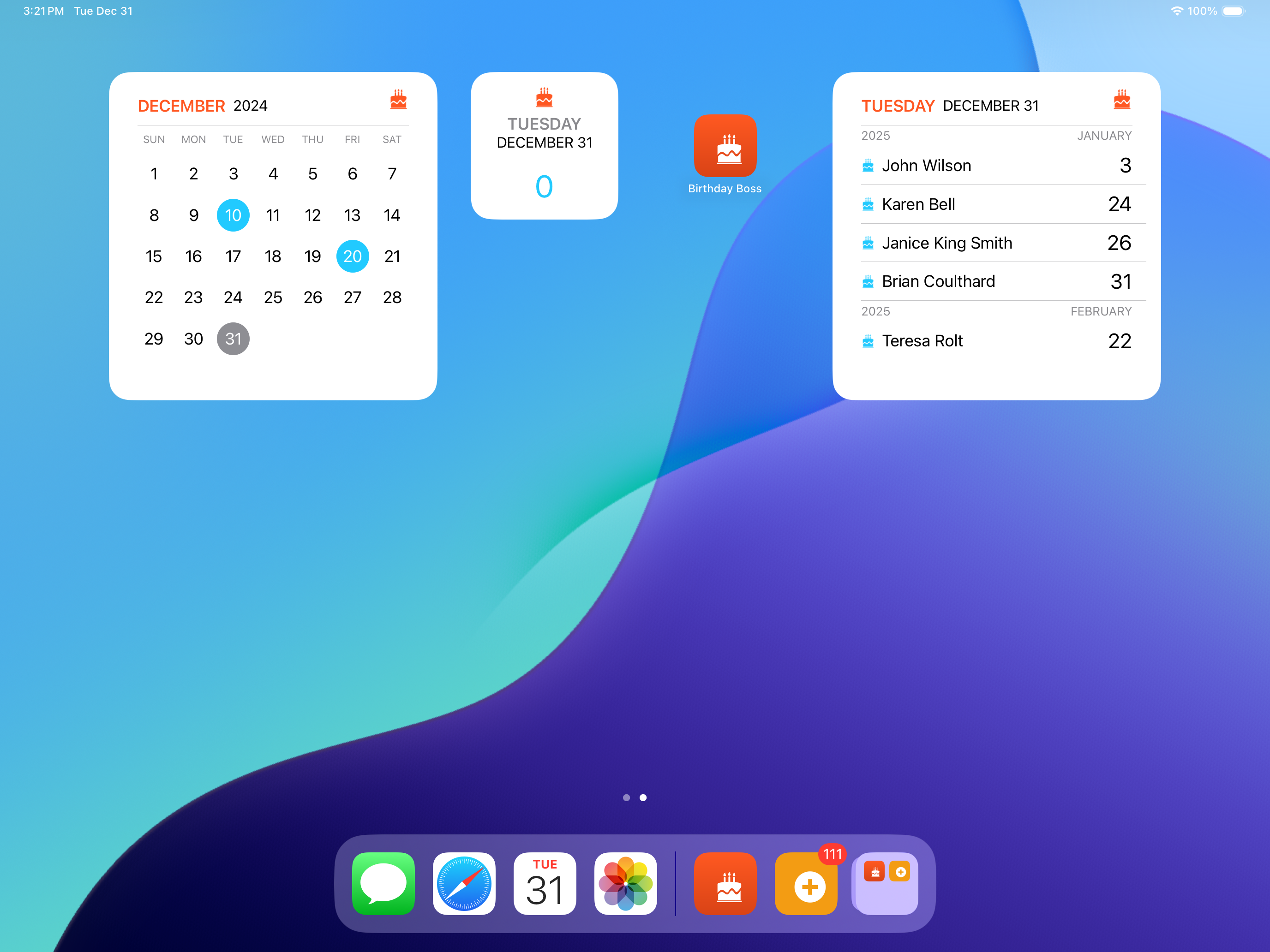Tap the second page indicator dot
Screen dimensions: 1270x952
[643, 797]
